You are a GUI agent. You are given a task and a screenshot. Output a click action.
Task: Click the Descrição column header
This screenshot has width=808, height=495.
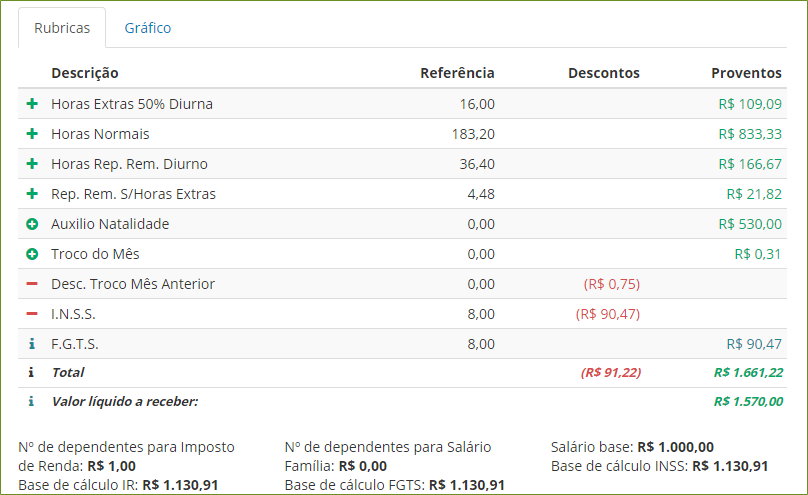point(85,73)
